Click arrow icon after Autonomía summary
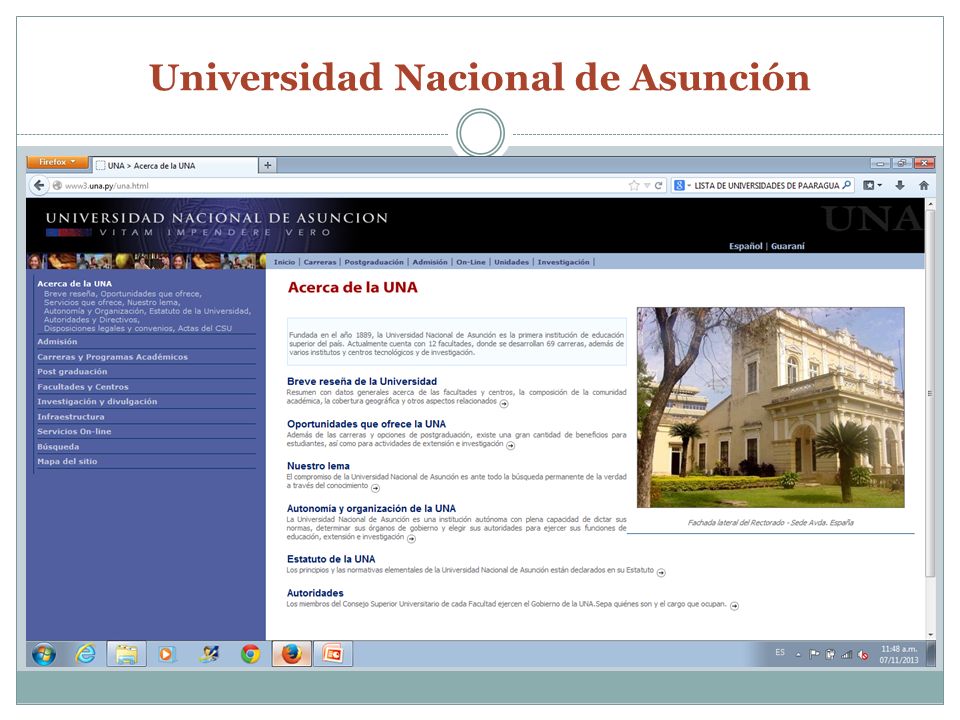This screenshot has height=720, width=960. tap(411, 539)
